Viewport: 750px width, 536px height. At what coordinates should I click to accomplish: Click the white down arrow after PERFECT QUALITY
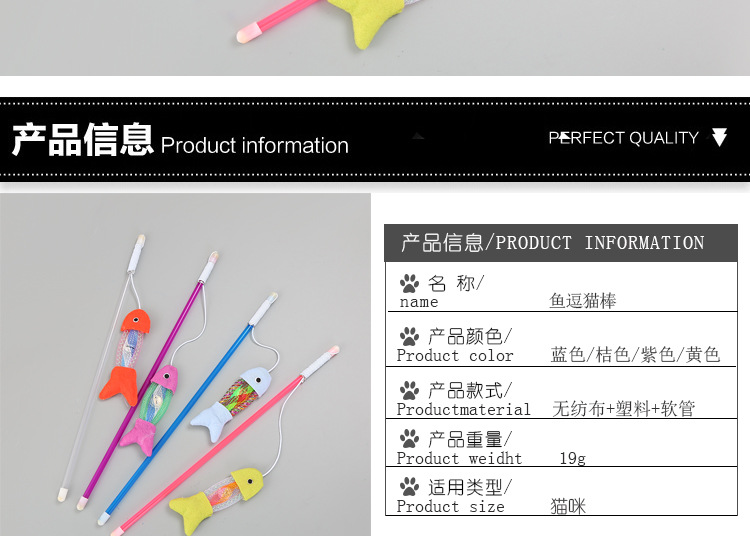(719, 137)
